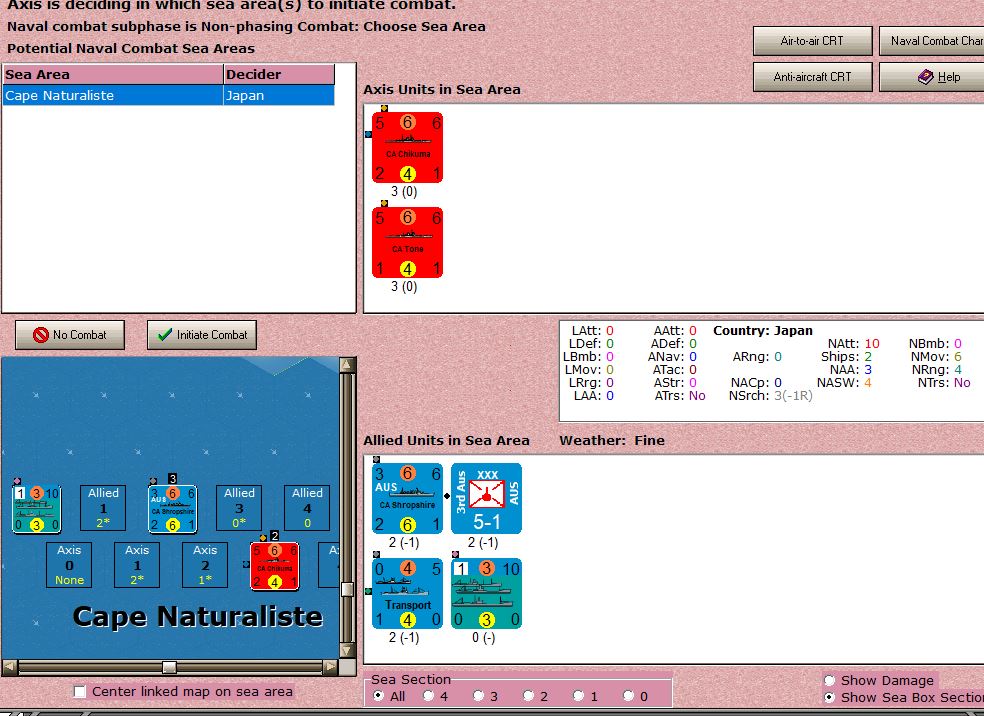This screenshot has width=984, height=716.
Task: Click the Axis Units in Sea Area heading
Action: (x=442, y=90)
